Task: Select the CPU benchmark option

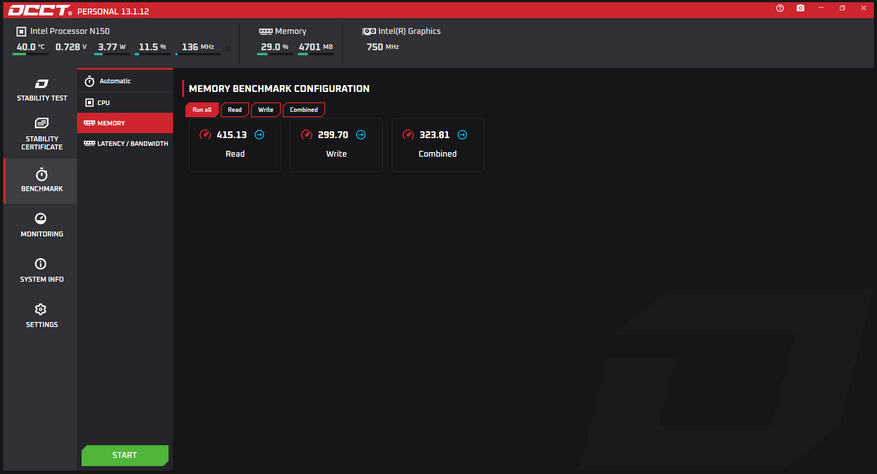Action: [x=125, y=102]
